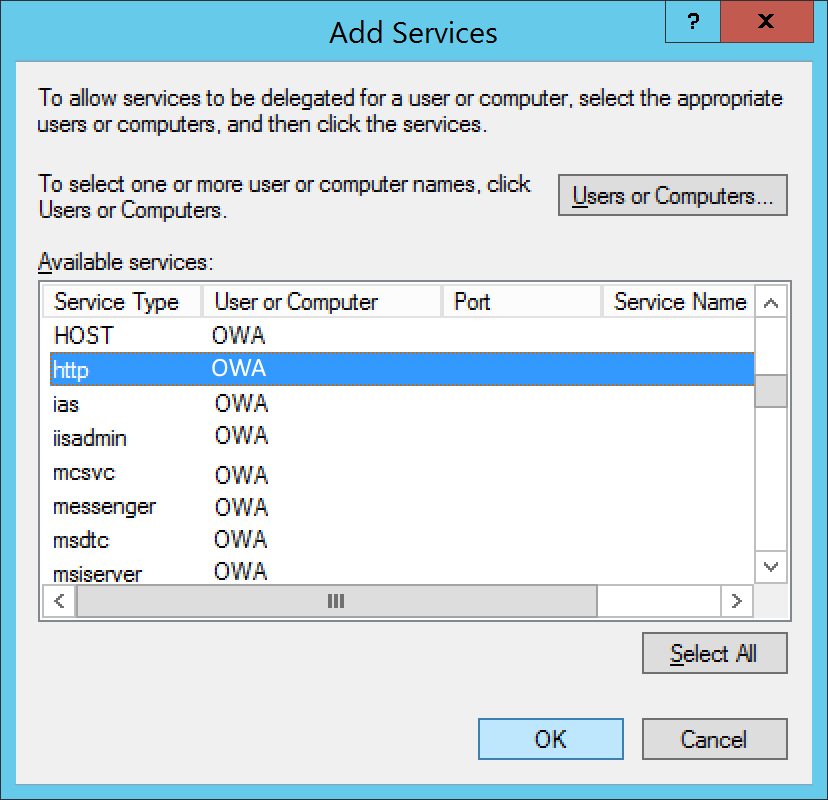This screenshot has height=800, width=828.
Task: Open the Help question mark button
Action: coord(692,21)
